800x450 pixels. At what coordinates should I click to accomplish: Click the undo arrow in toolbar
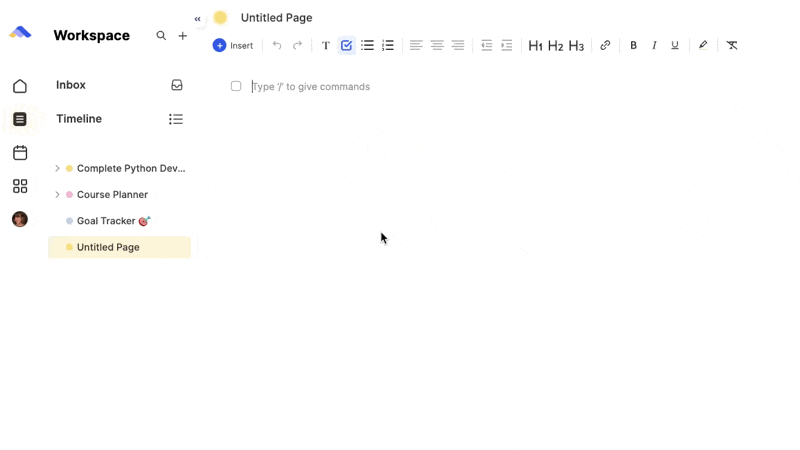pos(277,45)
